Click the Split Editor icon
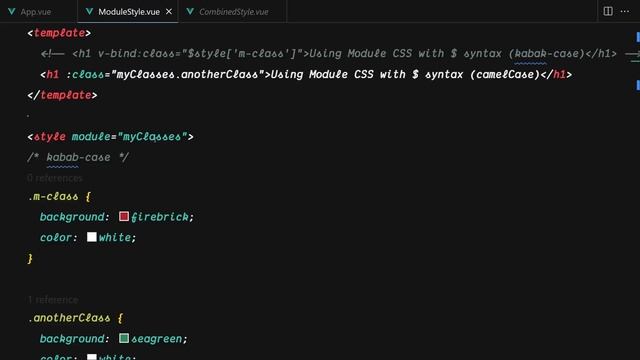Viewport: 640px width, 360px height. [608, 11]
